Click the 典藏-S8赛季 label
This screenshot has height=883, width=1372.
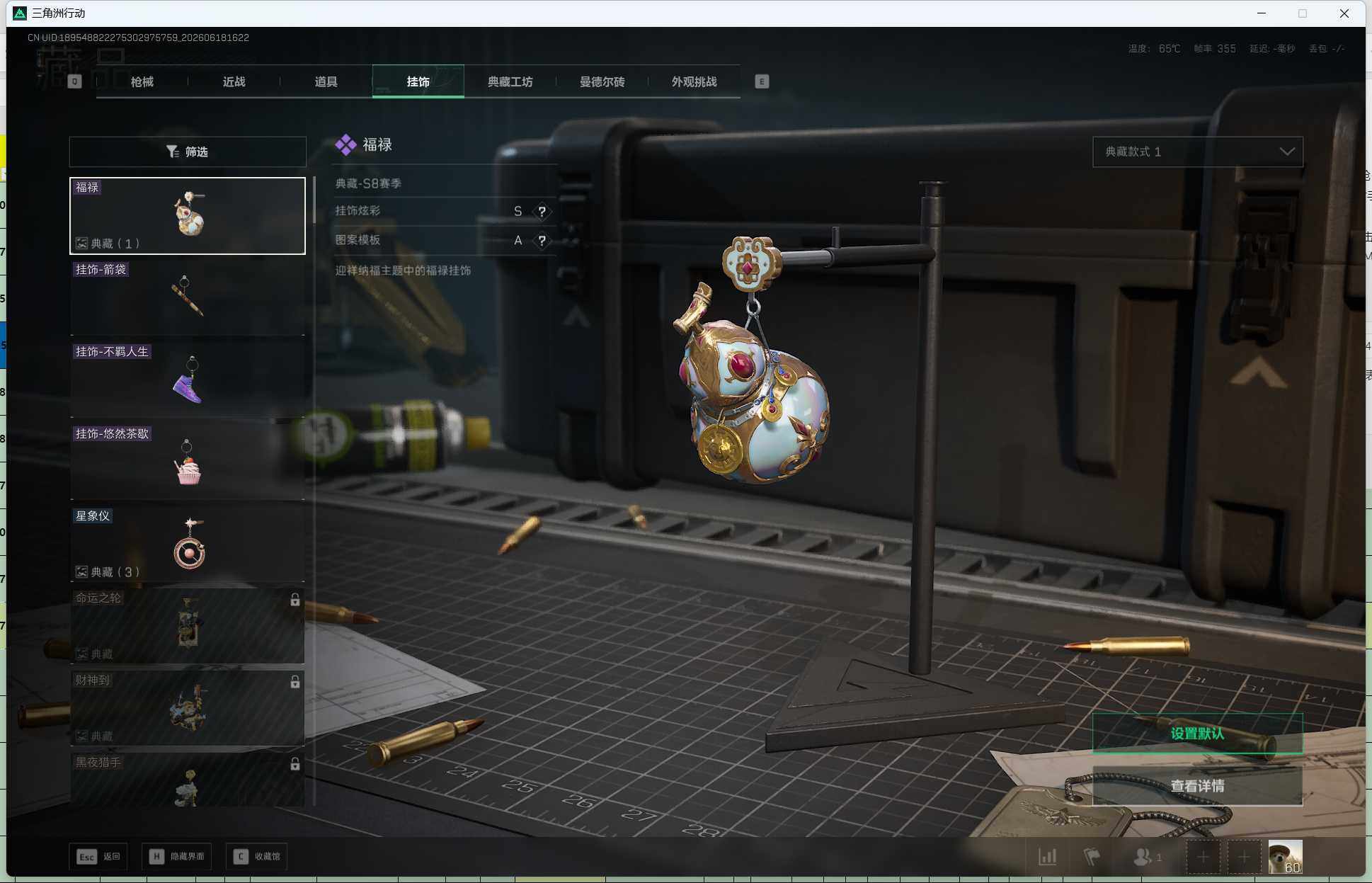368,183
